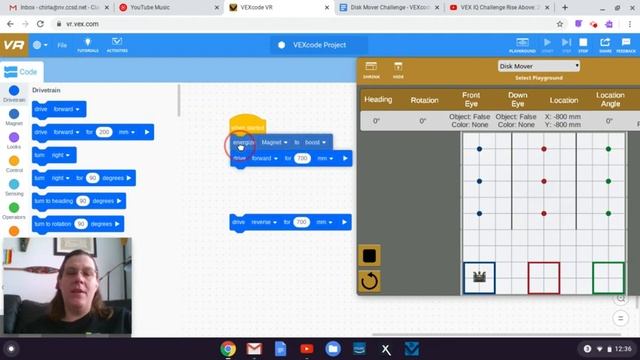Click the 90 degrees field in turn-for block
640x360 pixels.
tap(93, 178)
